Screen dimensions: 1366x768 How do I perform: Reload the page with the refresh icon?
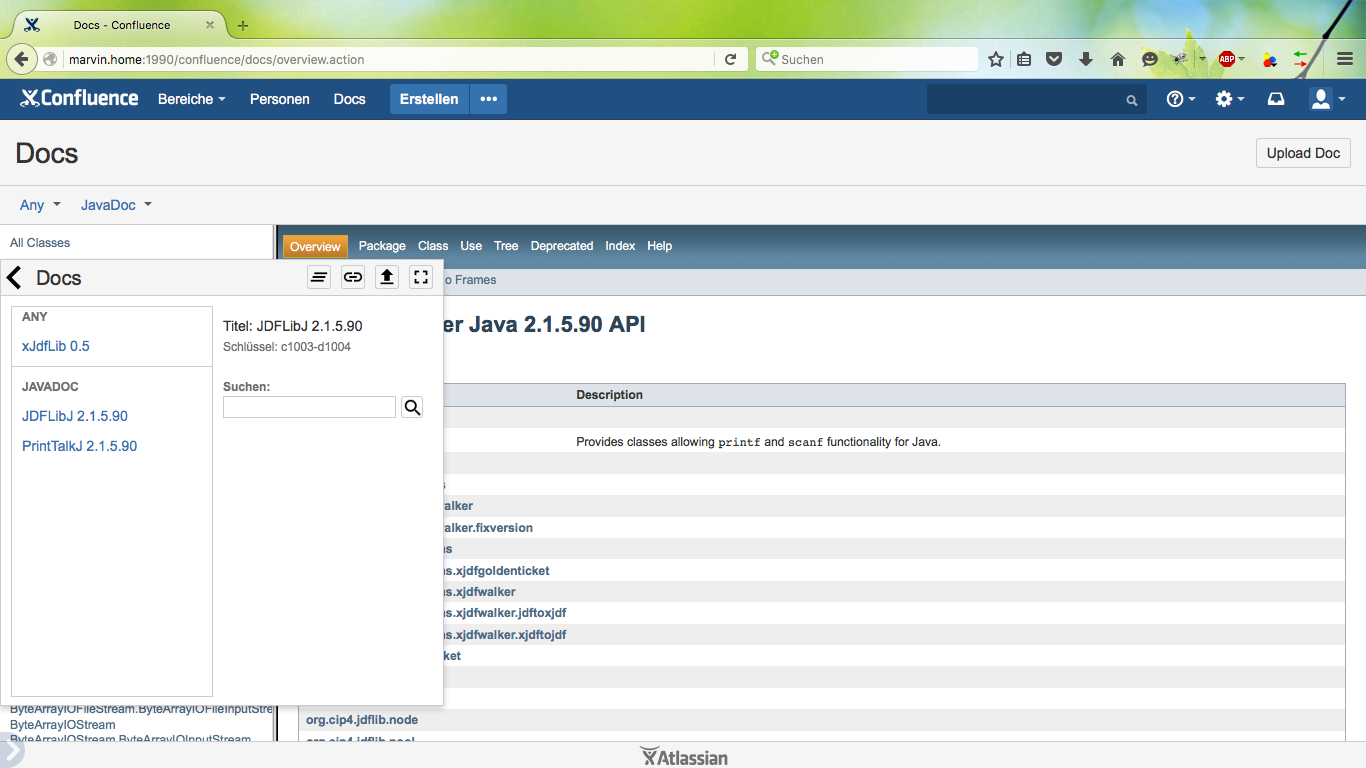tap(731, 59)
